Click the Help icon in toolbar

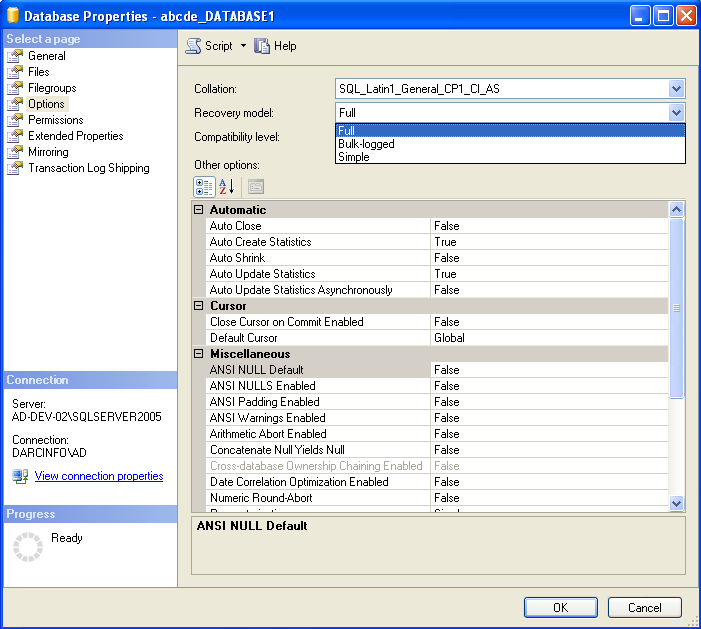click(x=262, y=46)
